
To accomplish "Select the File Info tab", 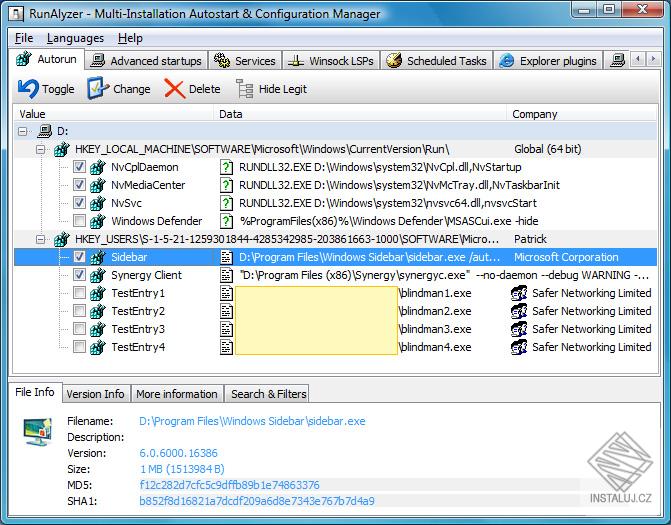I will pos(35,392).
